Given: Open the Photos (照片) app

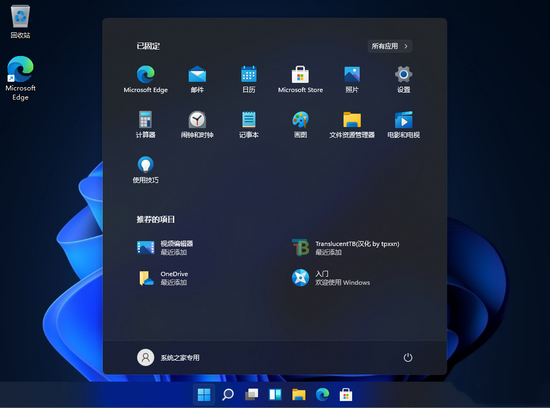Looking at the screenshot, I should coord(352,79).
